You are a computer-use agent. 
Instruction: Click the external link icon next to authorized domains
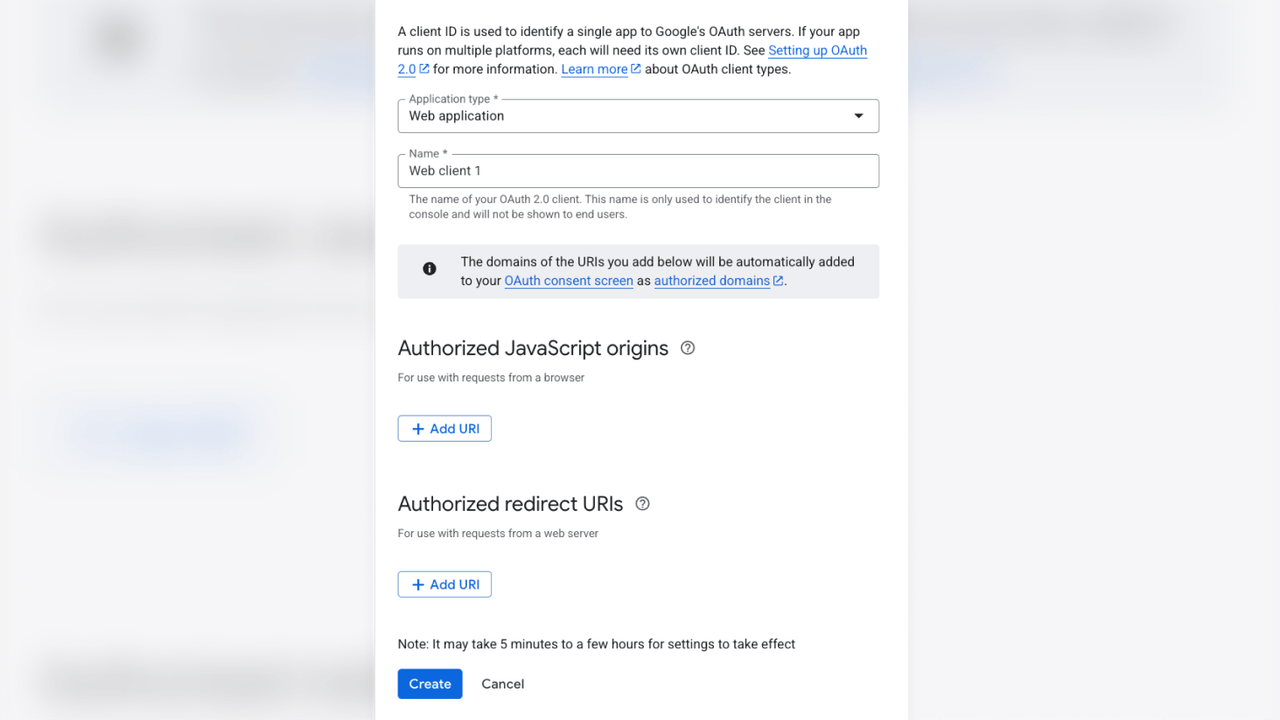click(x=778, y=281)
